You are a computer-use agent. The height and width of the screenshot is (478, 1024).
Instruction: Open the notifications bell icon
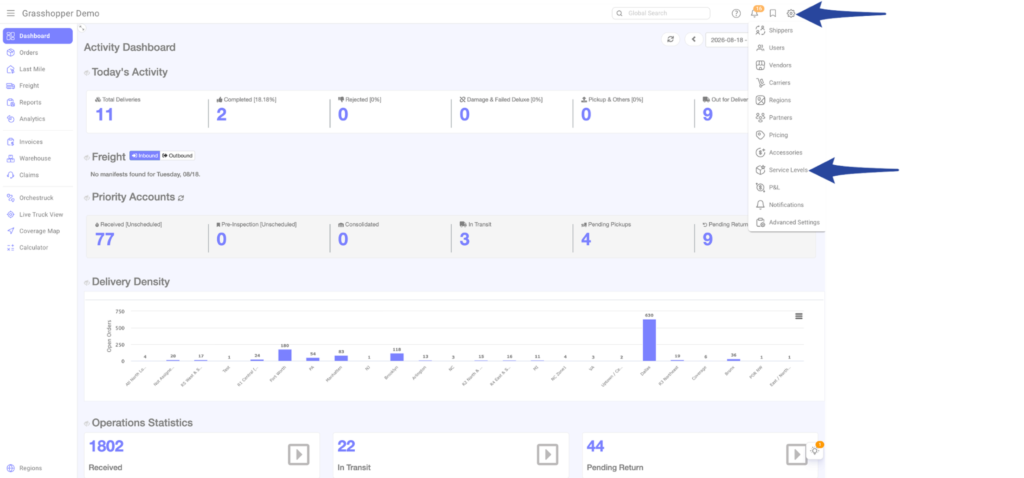[755, 13]
